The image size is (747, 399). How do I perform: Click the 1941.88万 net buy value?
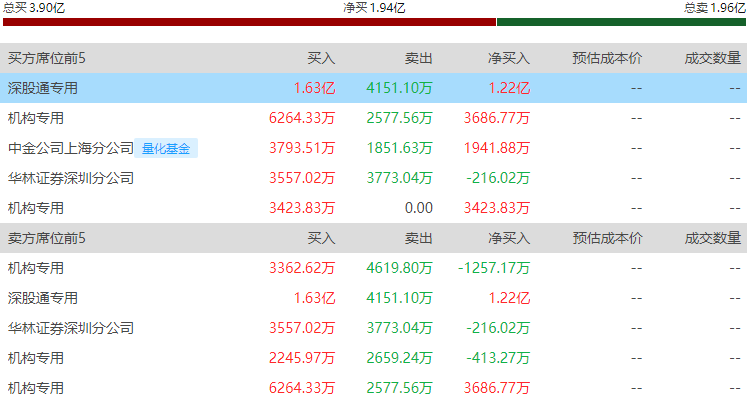click(497, 148)
